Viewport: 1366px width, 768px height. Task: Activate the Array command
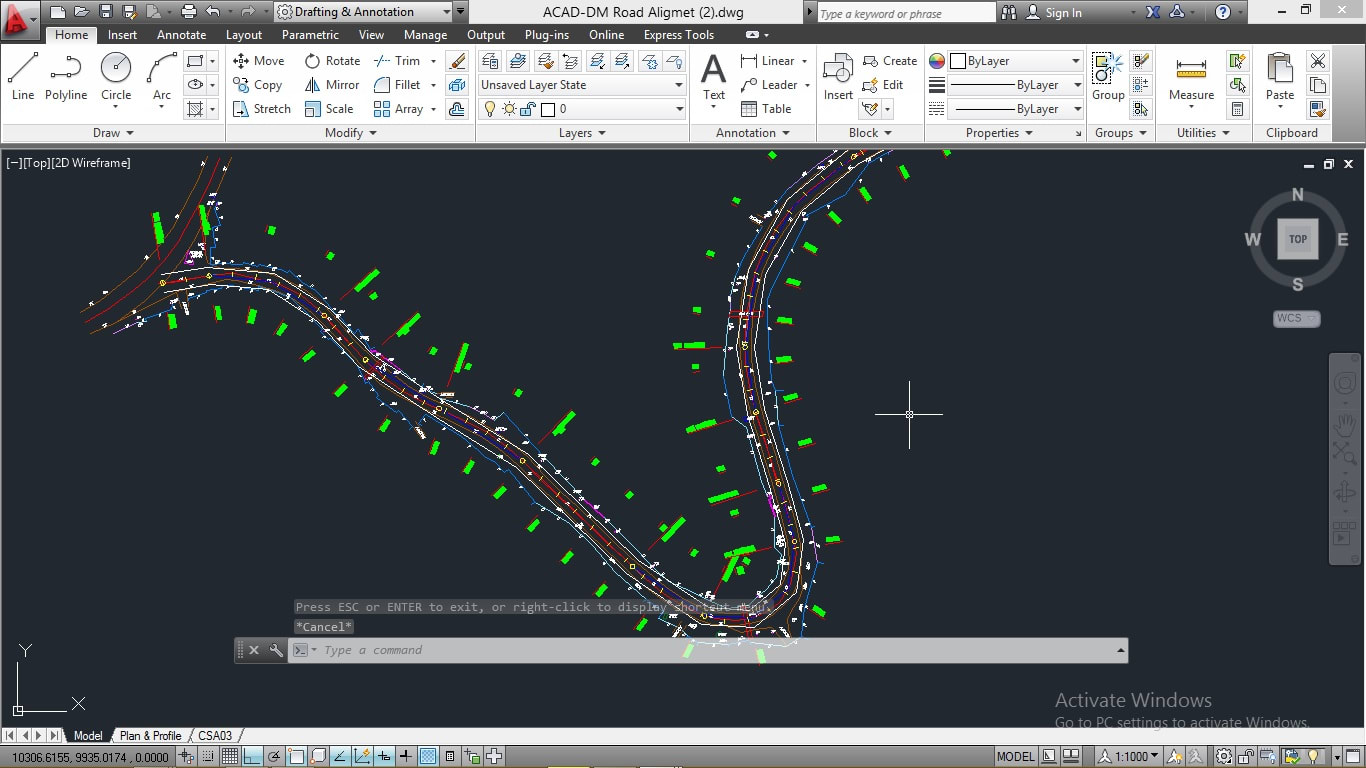[x=399, y=109]
